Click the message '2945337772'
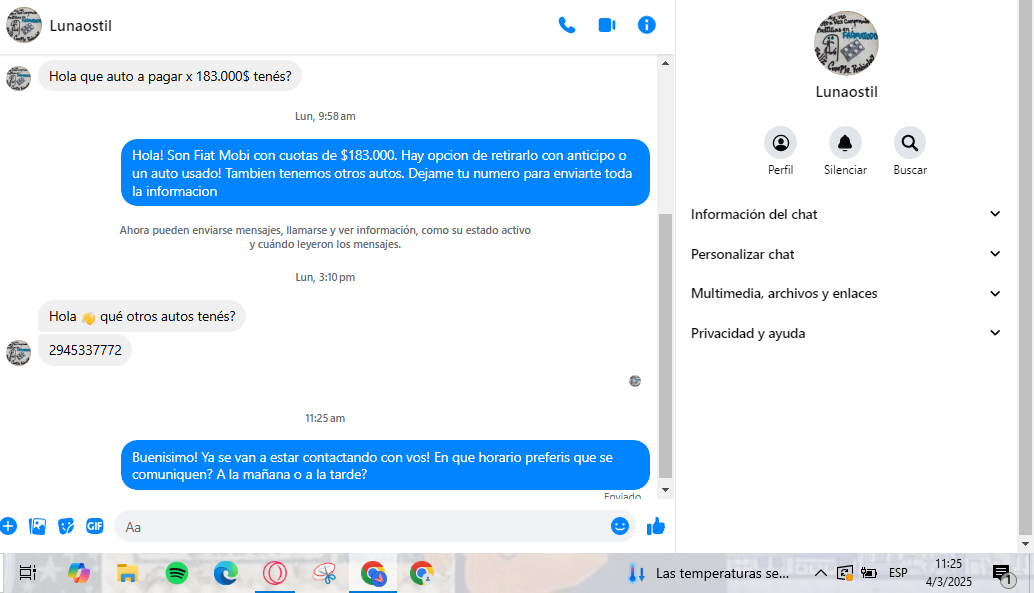Viewport: 1034px width, 593px height. [85, 350]
